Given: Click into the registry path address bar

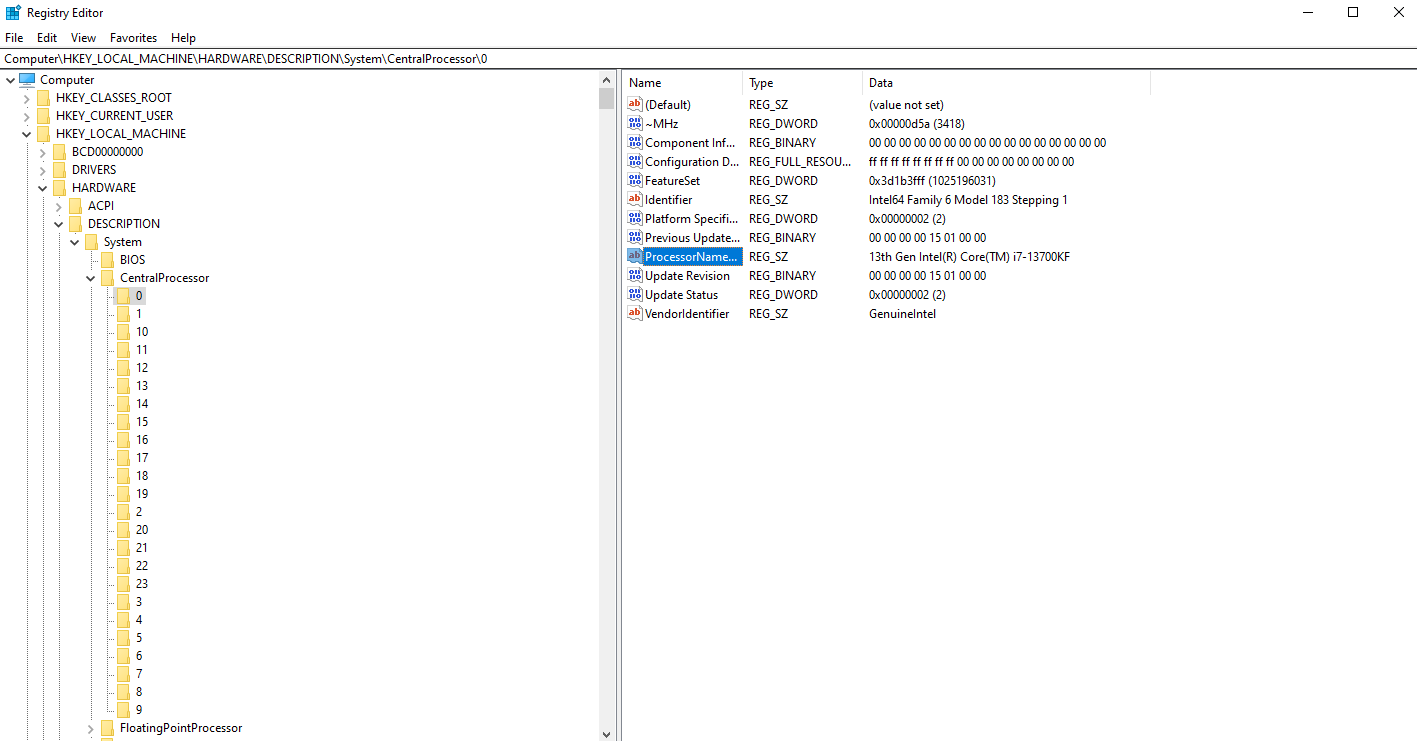Looking at the screenshot, I should [708, 59].
